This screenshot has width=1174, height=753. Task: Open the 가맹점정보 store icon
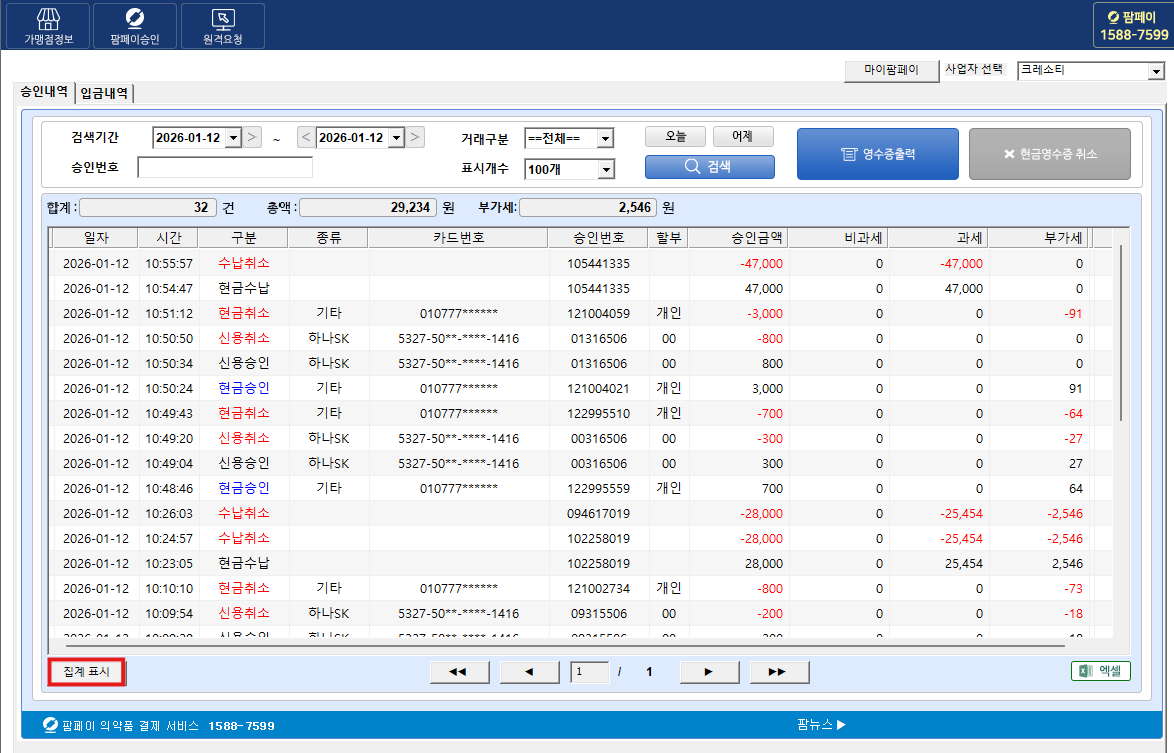coord(49,25)
